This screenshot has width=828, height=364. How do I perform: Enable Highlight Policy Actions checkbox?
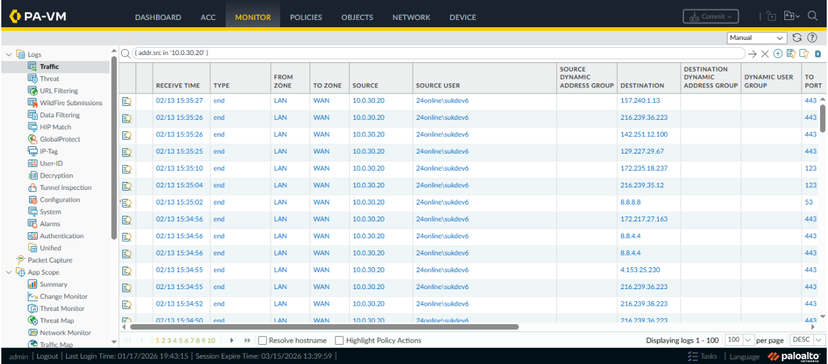[x=340, y=341]
